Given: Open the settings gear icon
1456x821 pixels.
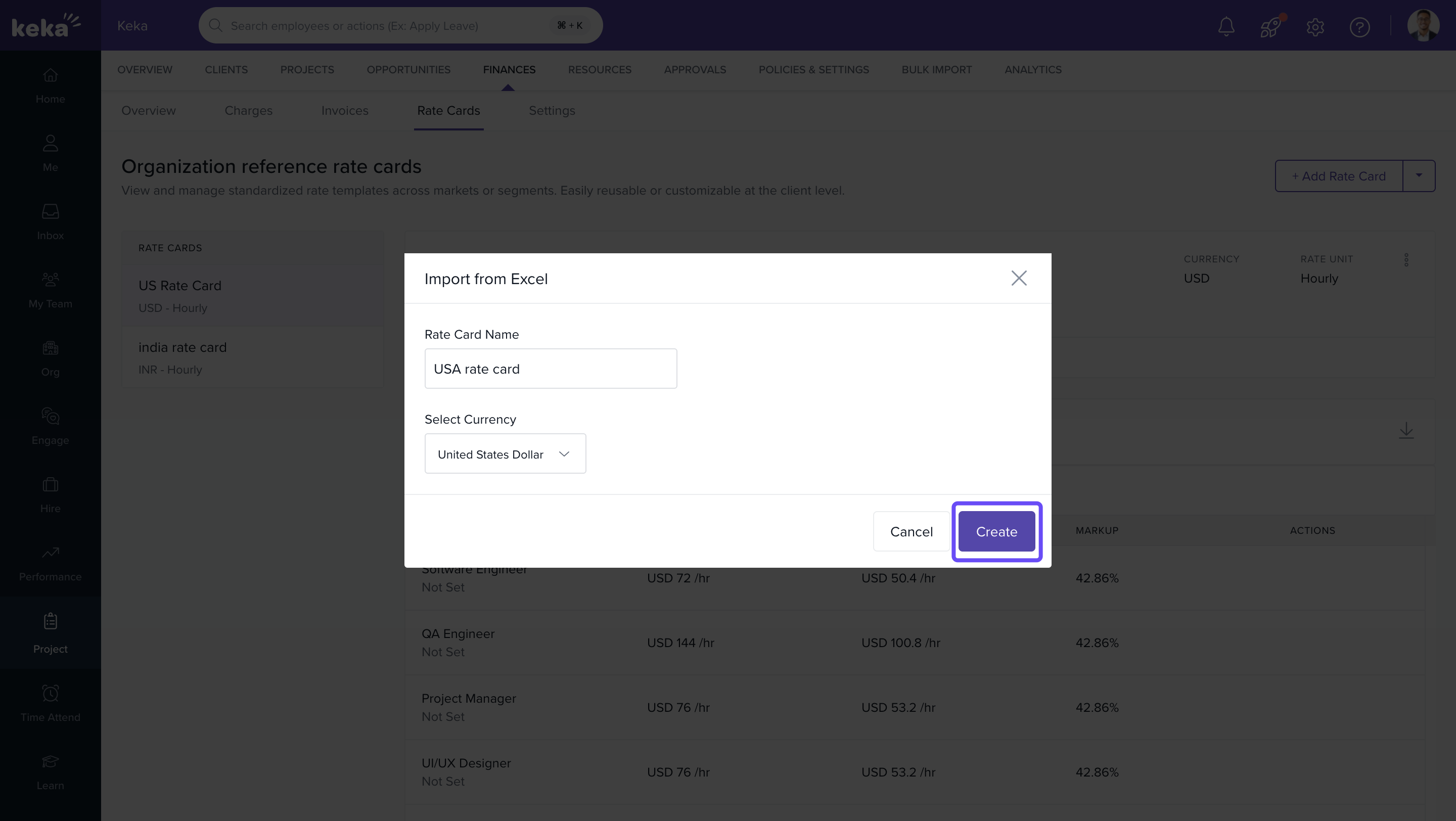Looking at the screenshot, I should 1315,27.
